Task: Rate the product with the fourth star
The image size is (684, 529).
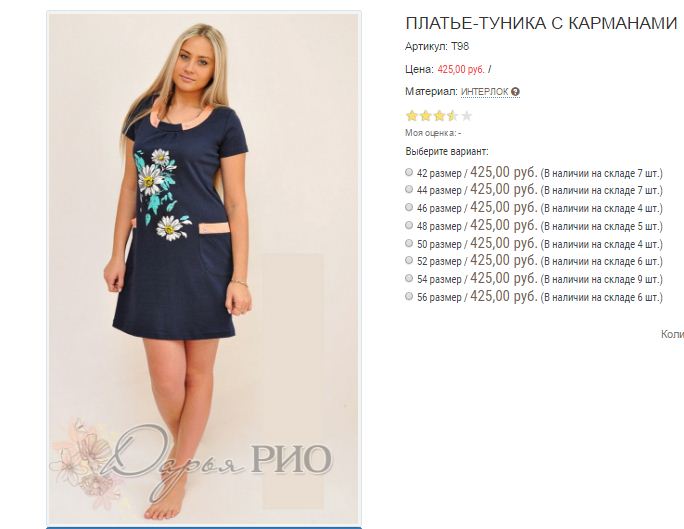Action: click(x=452, y=116)
